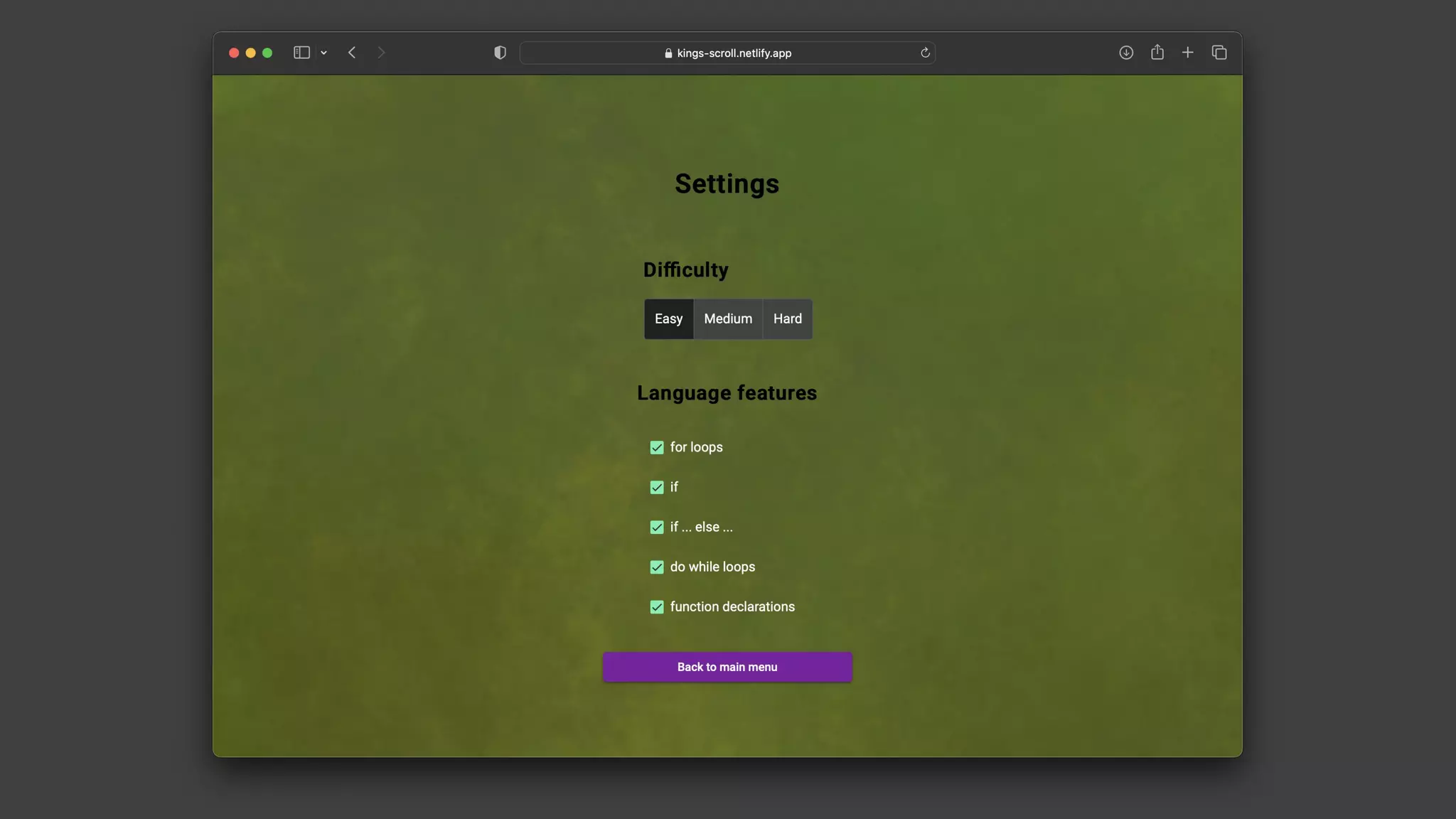Toggle the if checkbox

tap(656, 487)
